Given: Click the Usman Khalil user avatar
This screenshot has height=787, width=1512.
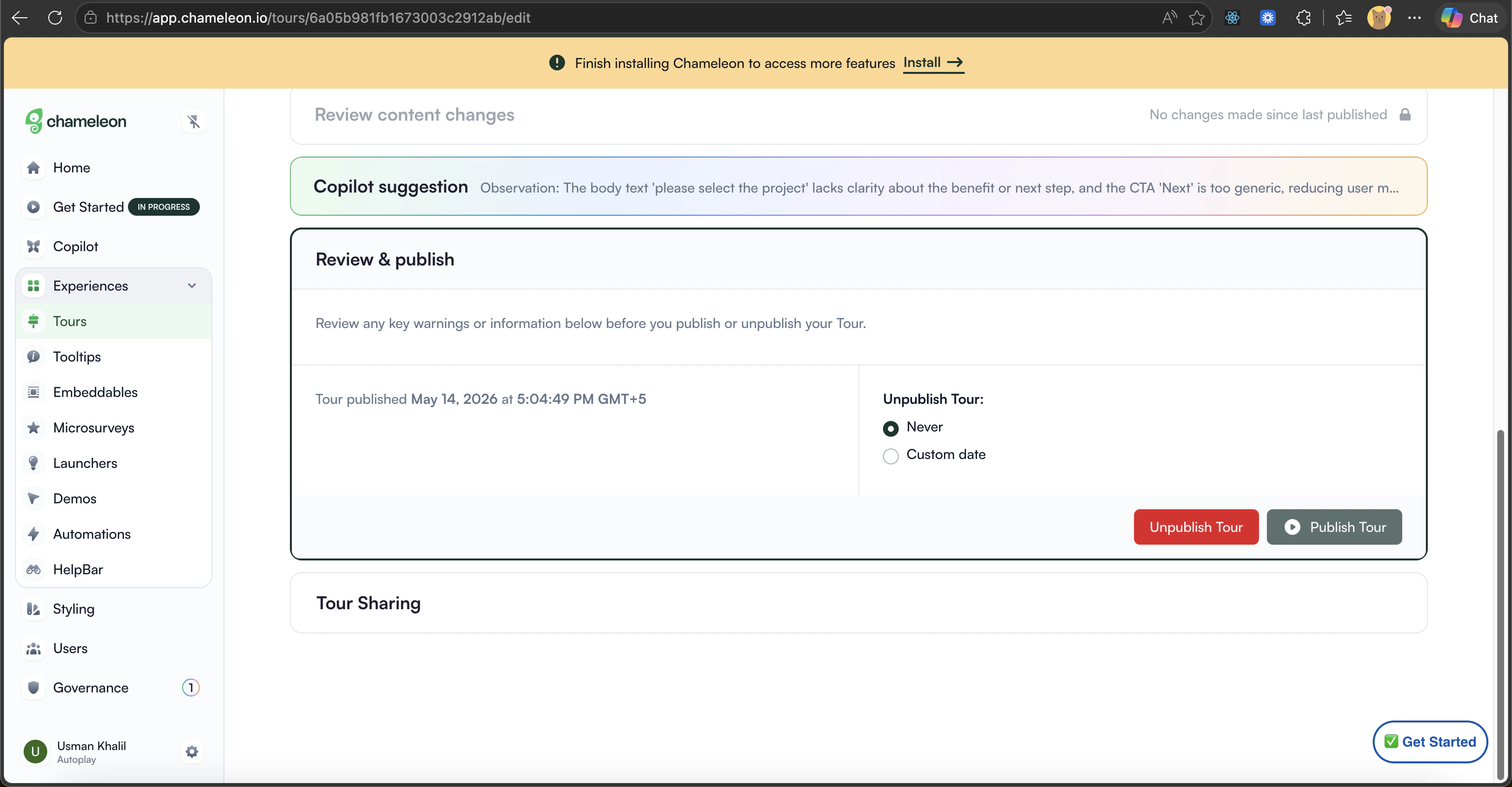Looking at the screenshot, I should coord(35,752).
